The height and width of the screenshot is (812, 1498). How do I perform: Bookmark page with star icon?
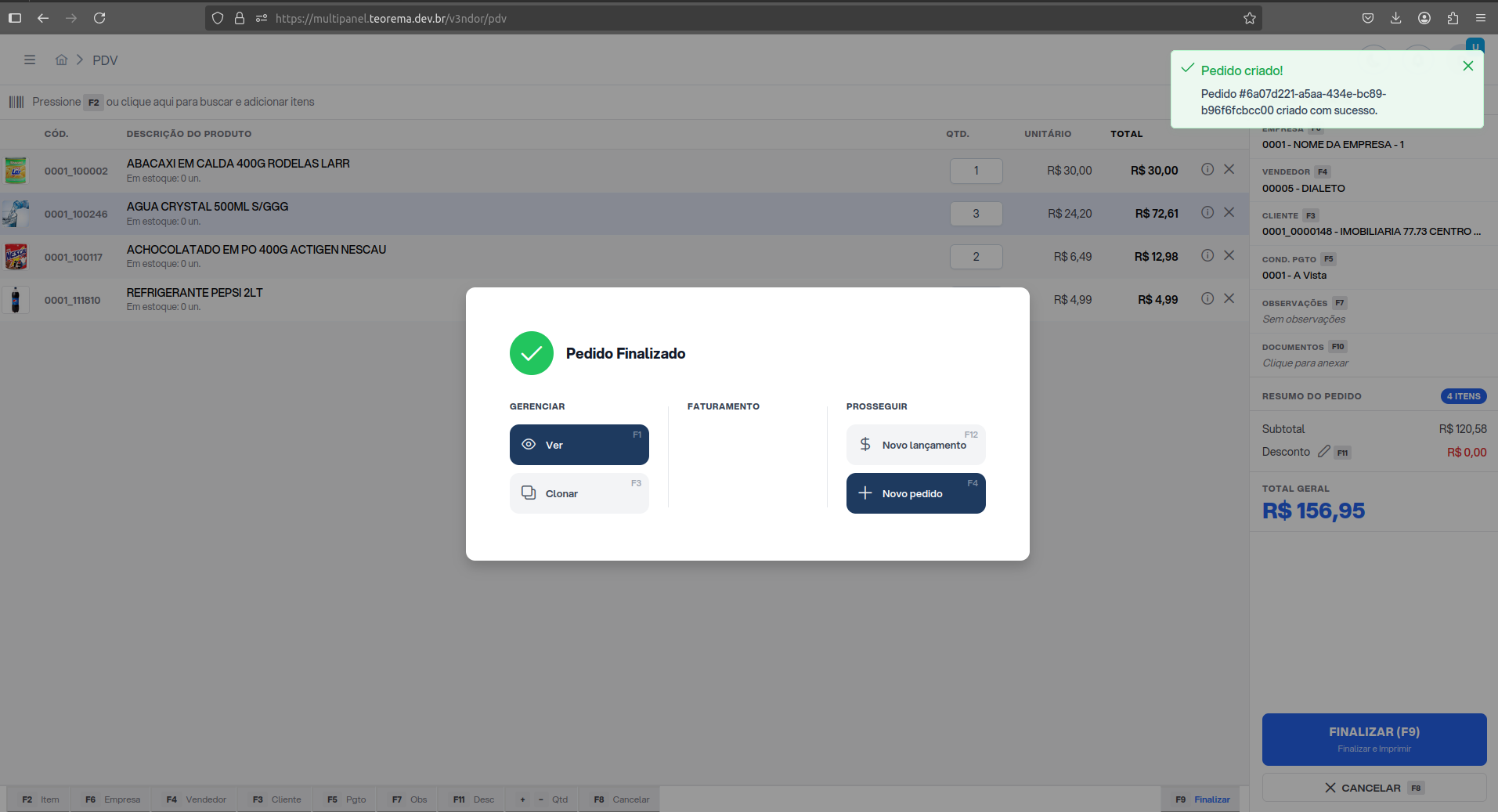1250,18
